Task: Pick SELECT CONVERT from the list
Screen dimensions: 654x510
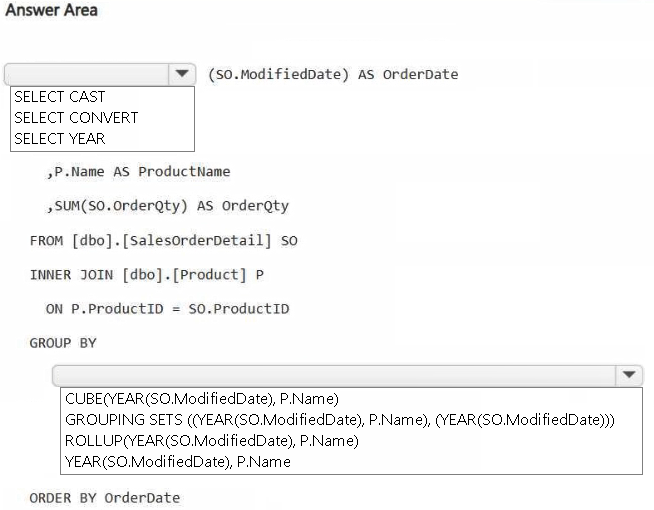Action: tap(76, 117)
